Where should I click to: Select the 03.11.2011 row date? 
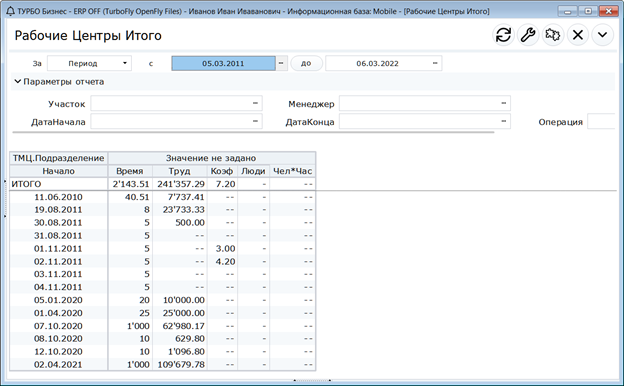click(58, 274)
